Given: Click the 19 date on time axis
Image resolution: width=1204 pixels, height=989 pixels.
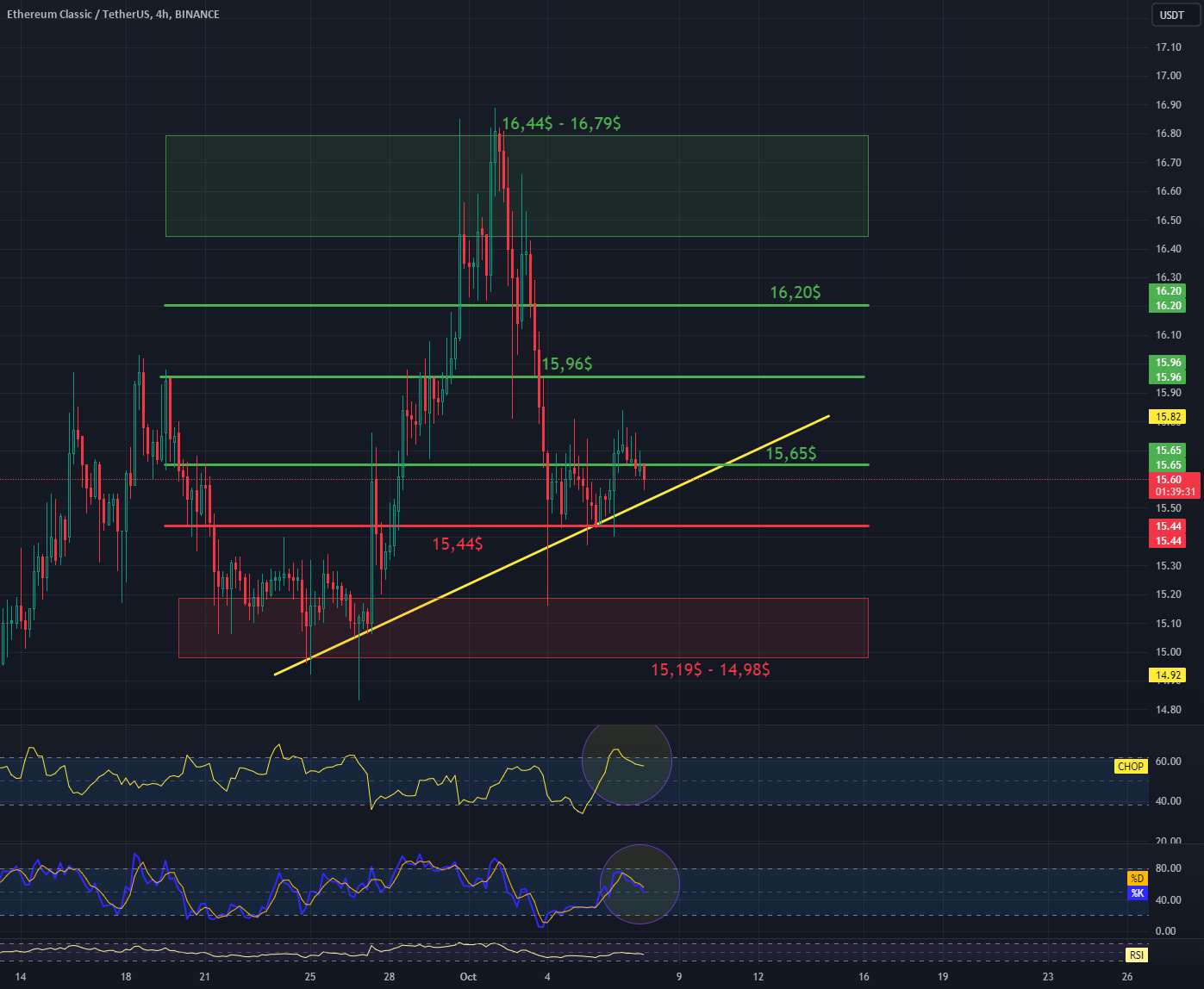Looking at the screenshot, I should [943, 977].
